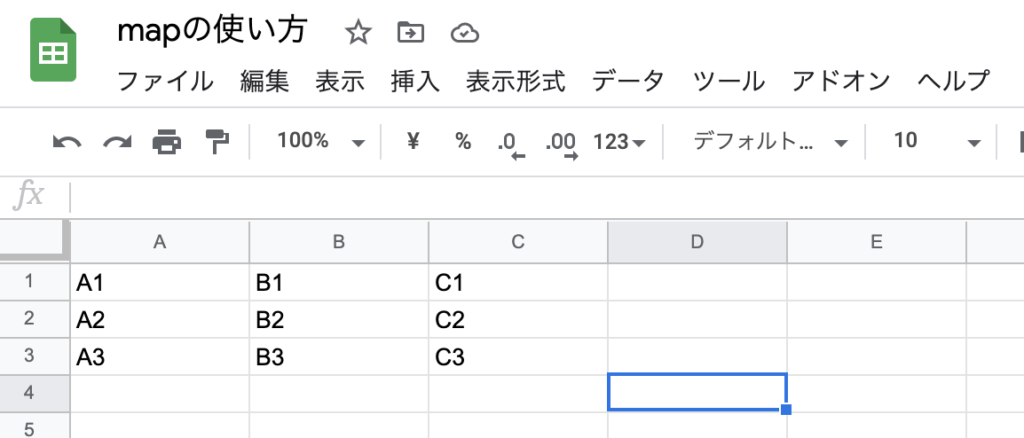Undo the last action
1024x438 pixels.
67,141
